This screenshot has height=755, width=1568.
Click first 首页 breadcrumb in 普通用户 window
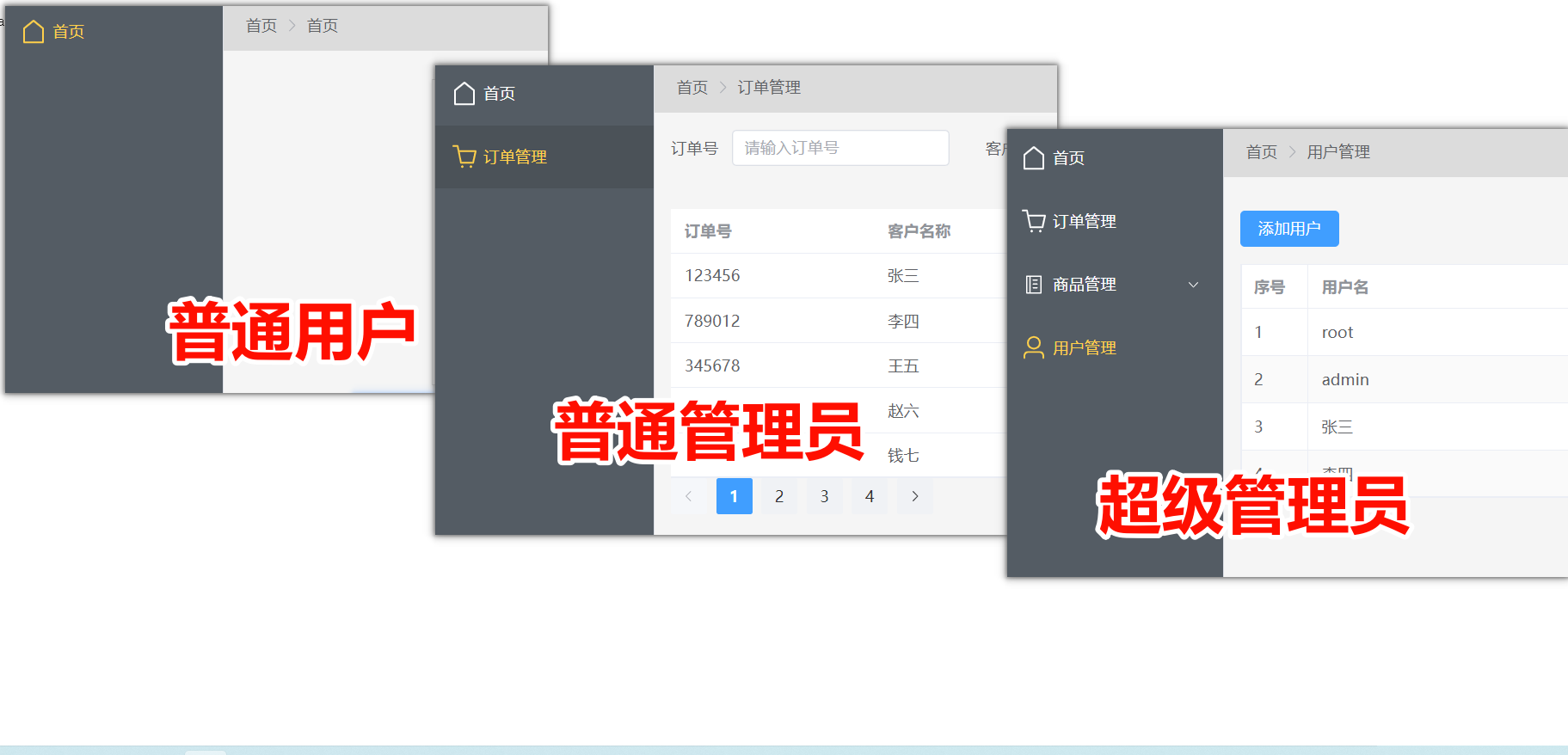(261, 26)
